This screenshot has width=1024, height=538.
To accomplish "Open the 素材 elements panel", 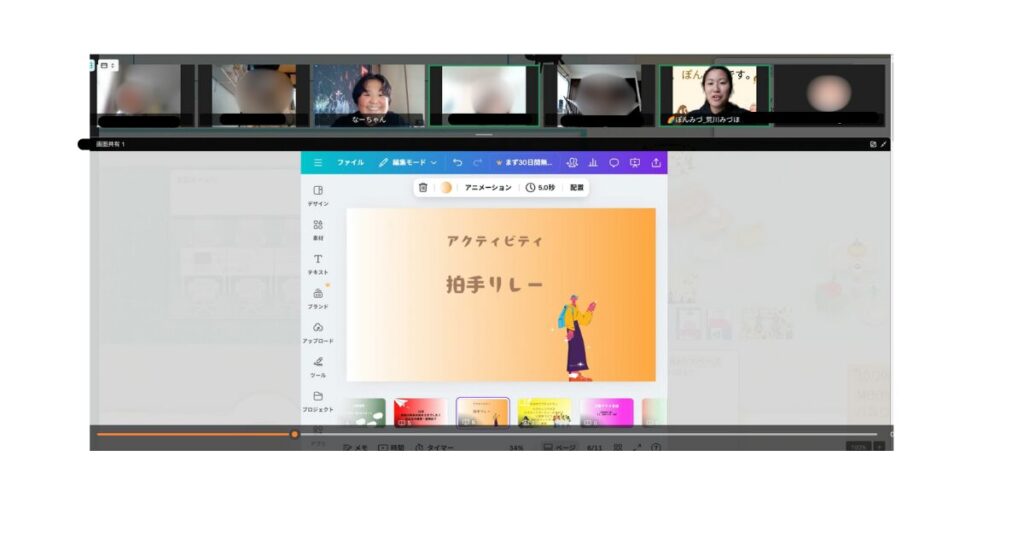I will click(318, 230).
